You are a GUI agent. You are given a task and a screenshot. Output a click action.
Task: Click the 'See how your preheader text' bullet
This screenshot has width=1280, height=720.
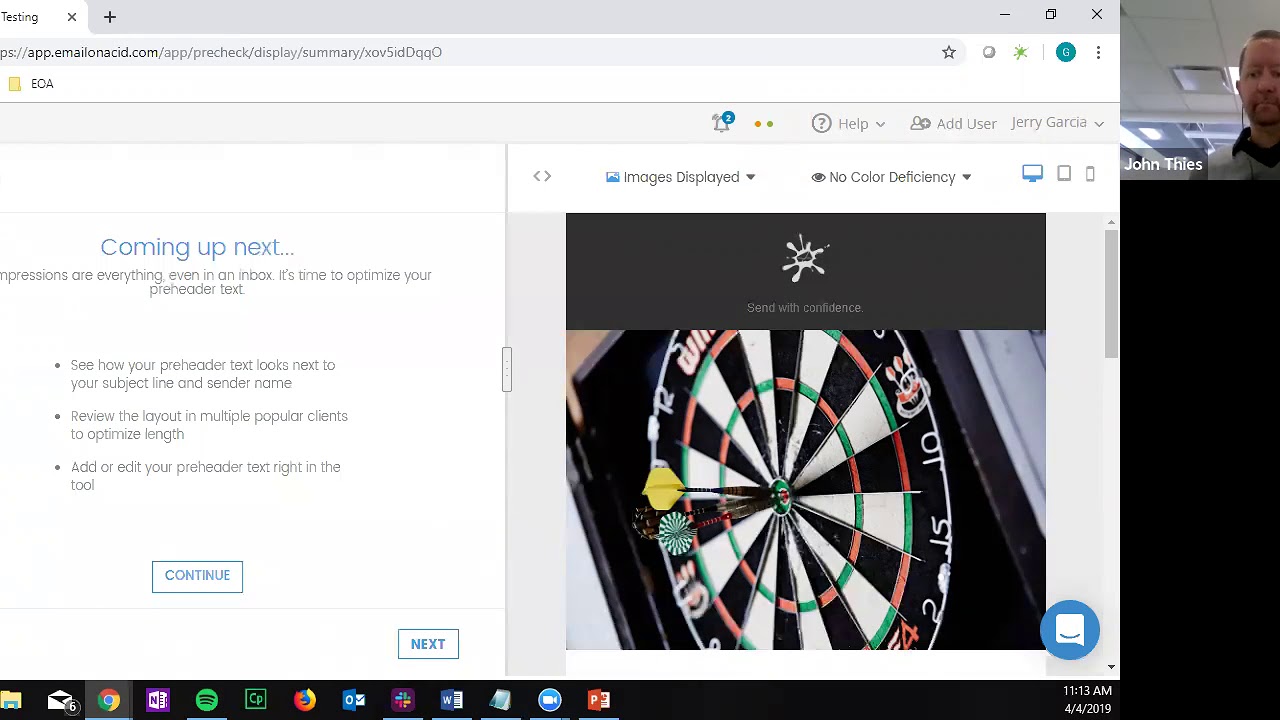click(x=203, y=374)
